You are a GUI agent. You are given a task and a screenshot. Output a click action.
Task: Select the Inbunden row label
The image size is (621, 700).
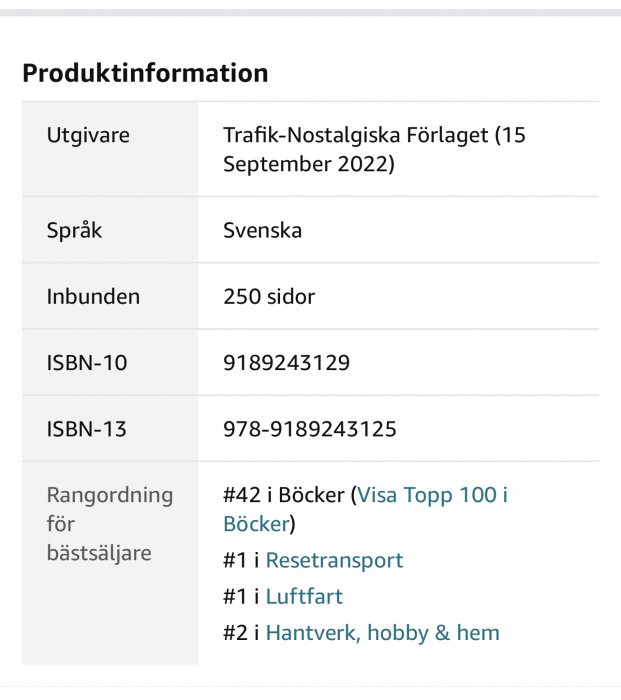coord(93,297)
